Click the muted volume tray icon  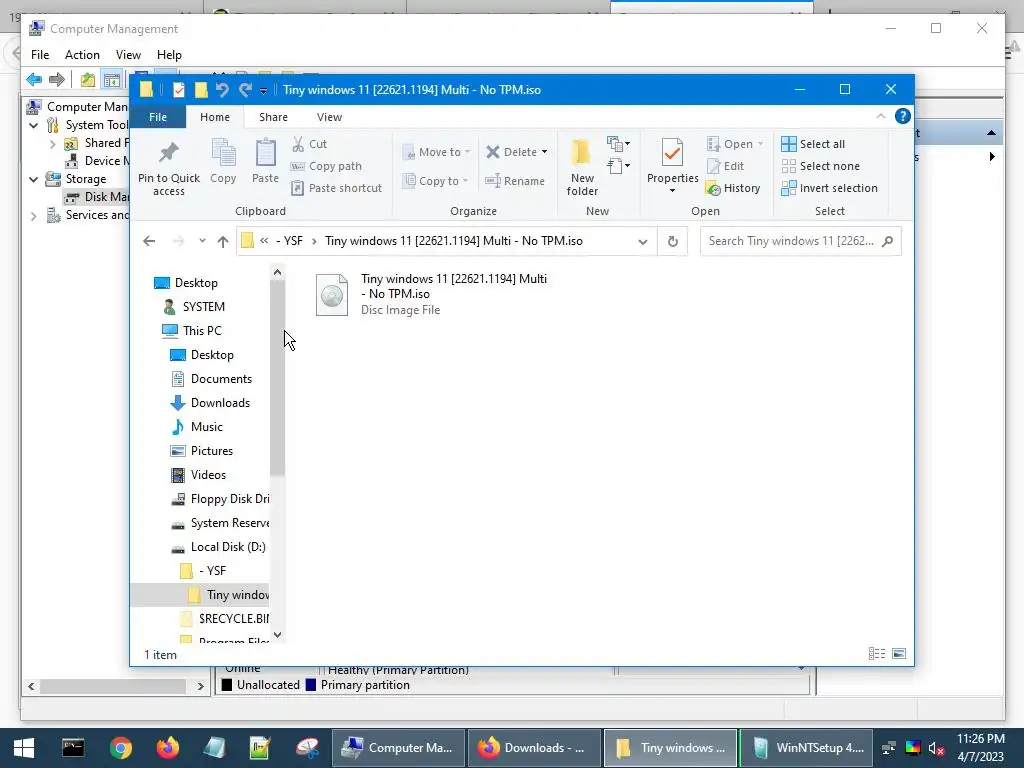(936, 748)
